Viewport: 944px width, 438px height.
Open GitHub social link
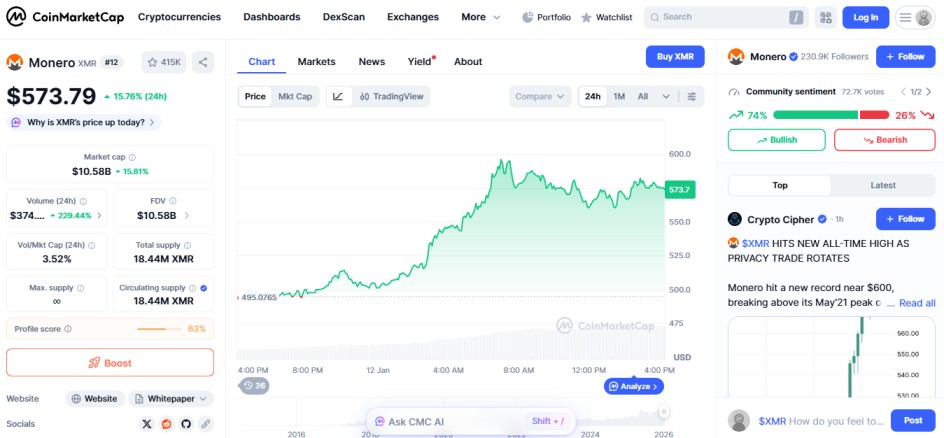186,424
